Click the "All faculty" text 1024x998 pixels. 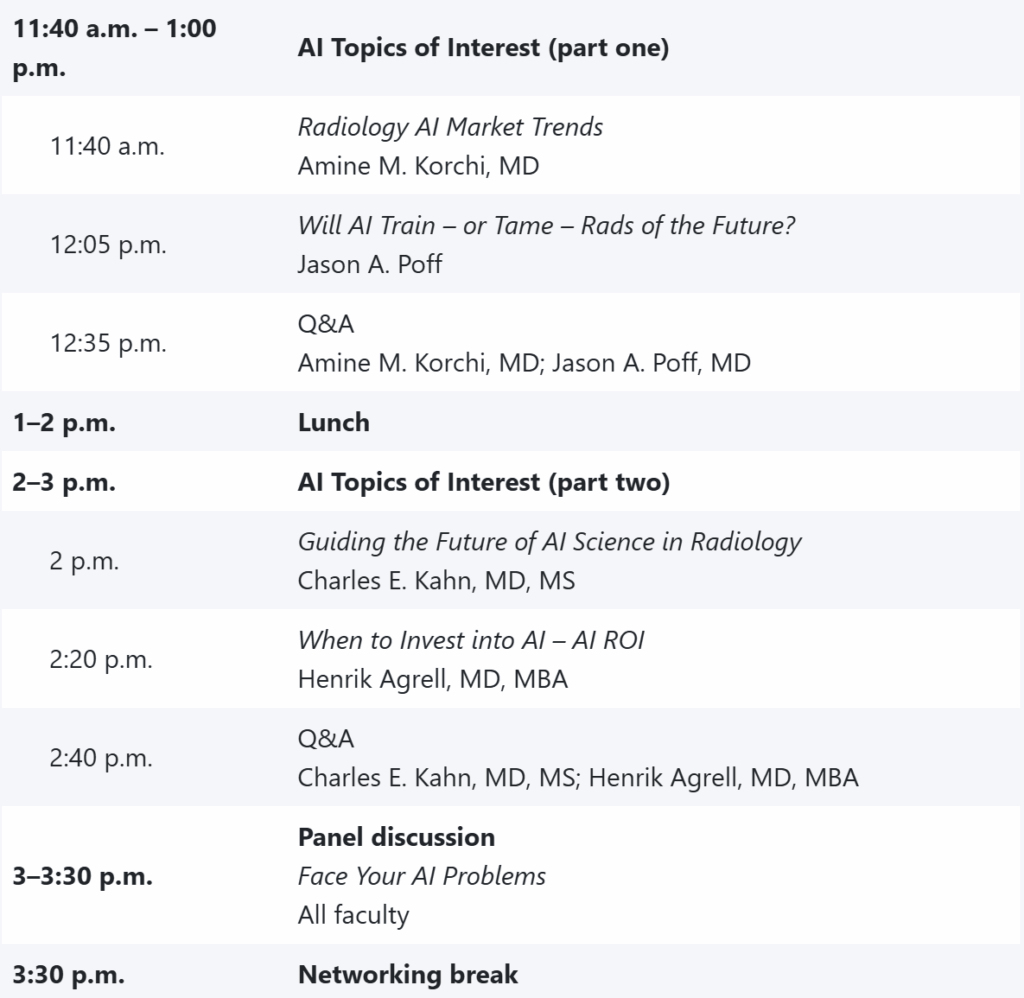353,914
